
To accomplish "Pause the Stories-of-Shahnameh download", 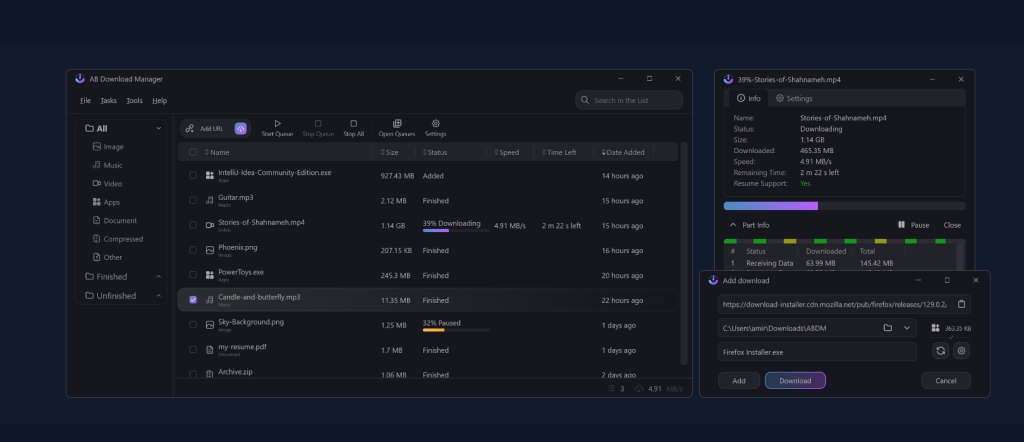I will [x=913, y=225].
